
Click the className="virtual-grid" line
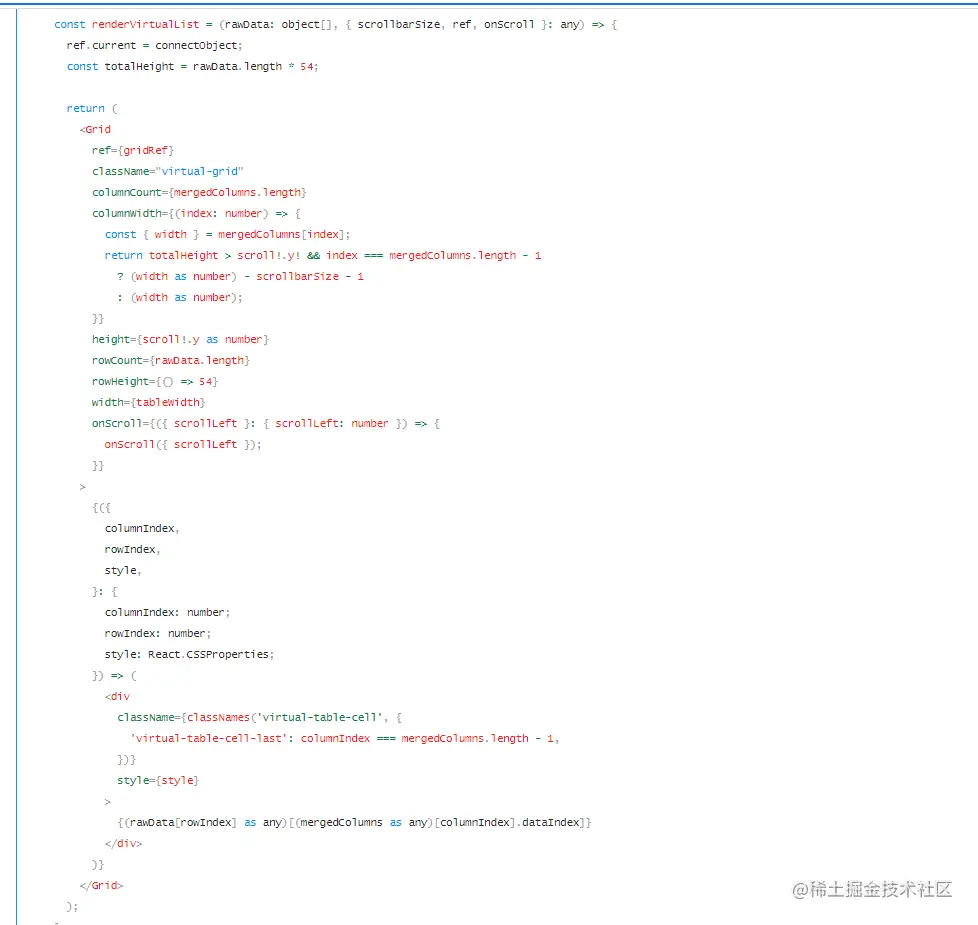point(168,171)
